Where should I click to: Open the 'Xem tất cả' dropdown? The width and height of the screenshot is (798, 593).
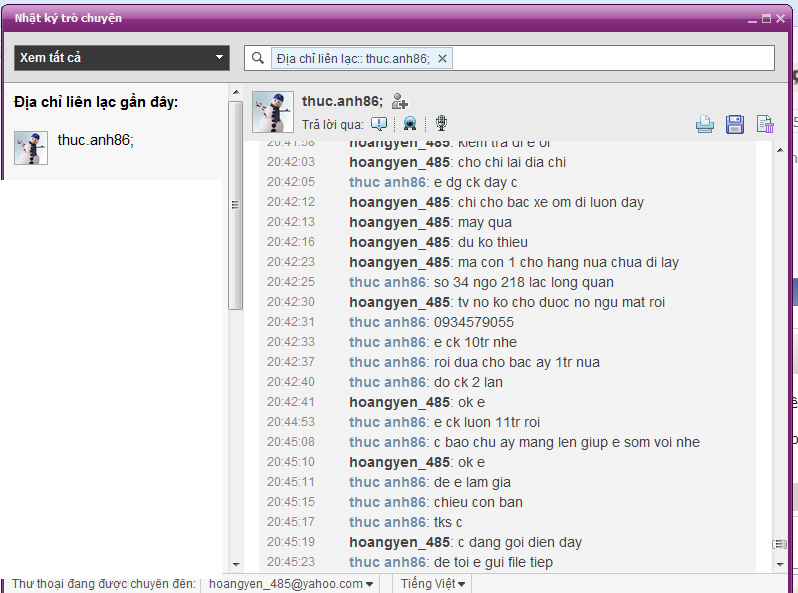122,58
